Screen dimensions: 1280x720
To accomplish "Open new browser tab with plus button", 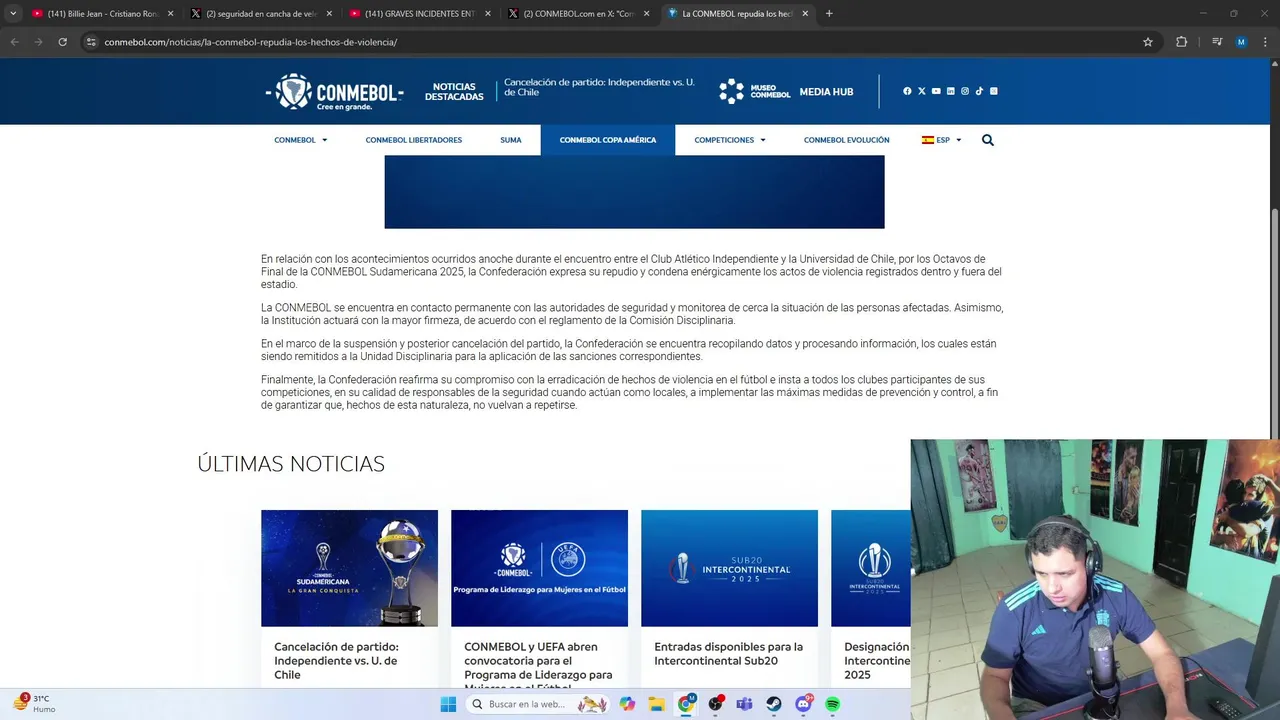I will tap(829, 14).
